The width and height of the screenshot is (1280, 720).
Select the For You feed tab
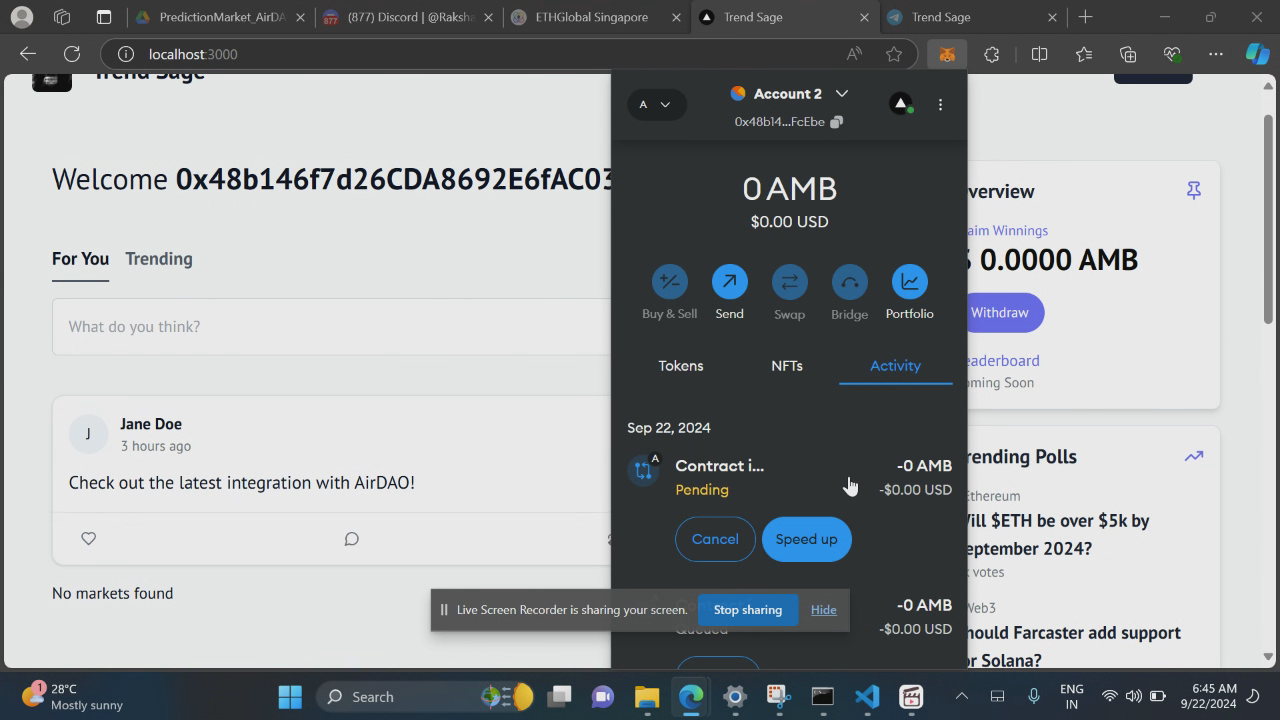(x=80, y=259)
